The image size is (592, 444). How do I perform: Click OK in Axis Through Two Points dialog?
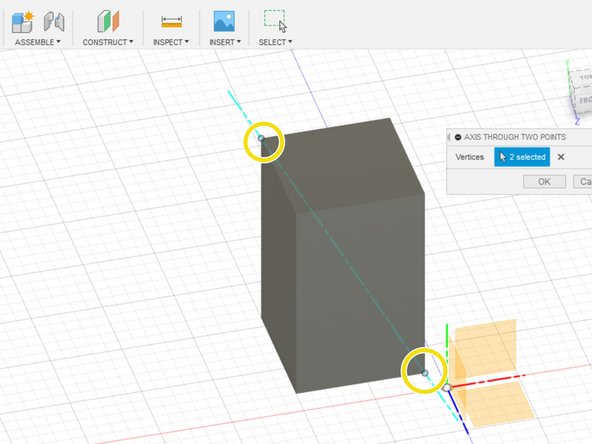[544, 182]
